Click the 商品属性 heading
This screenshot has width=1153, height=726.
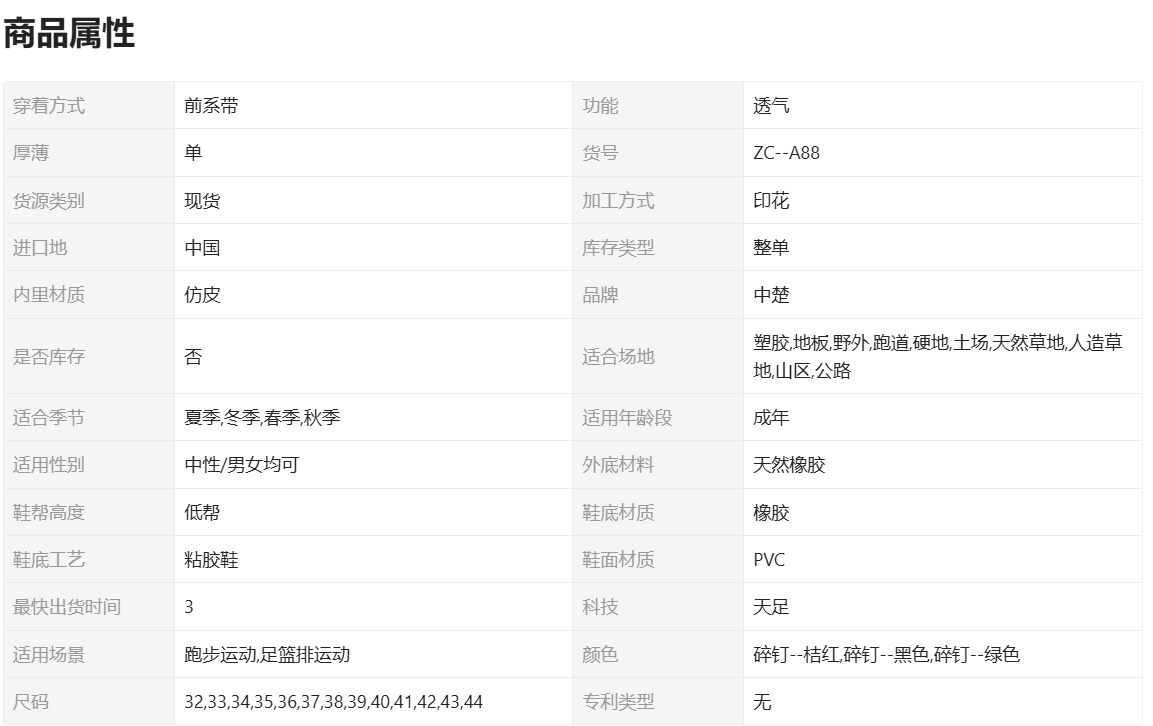point(69,35)
